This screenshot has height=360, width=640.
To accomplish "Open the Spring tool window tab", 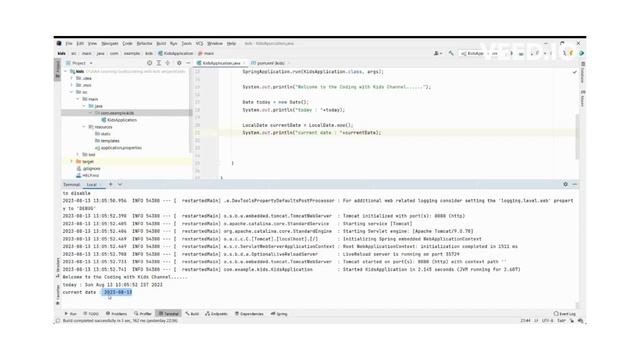I will [279, 314].
